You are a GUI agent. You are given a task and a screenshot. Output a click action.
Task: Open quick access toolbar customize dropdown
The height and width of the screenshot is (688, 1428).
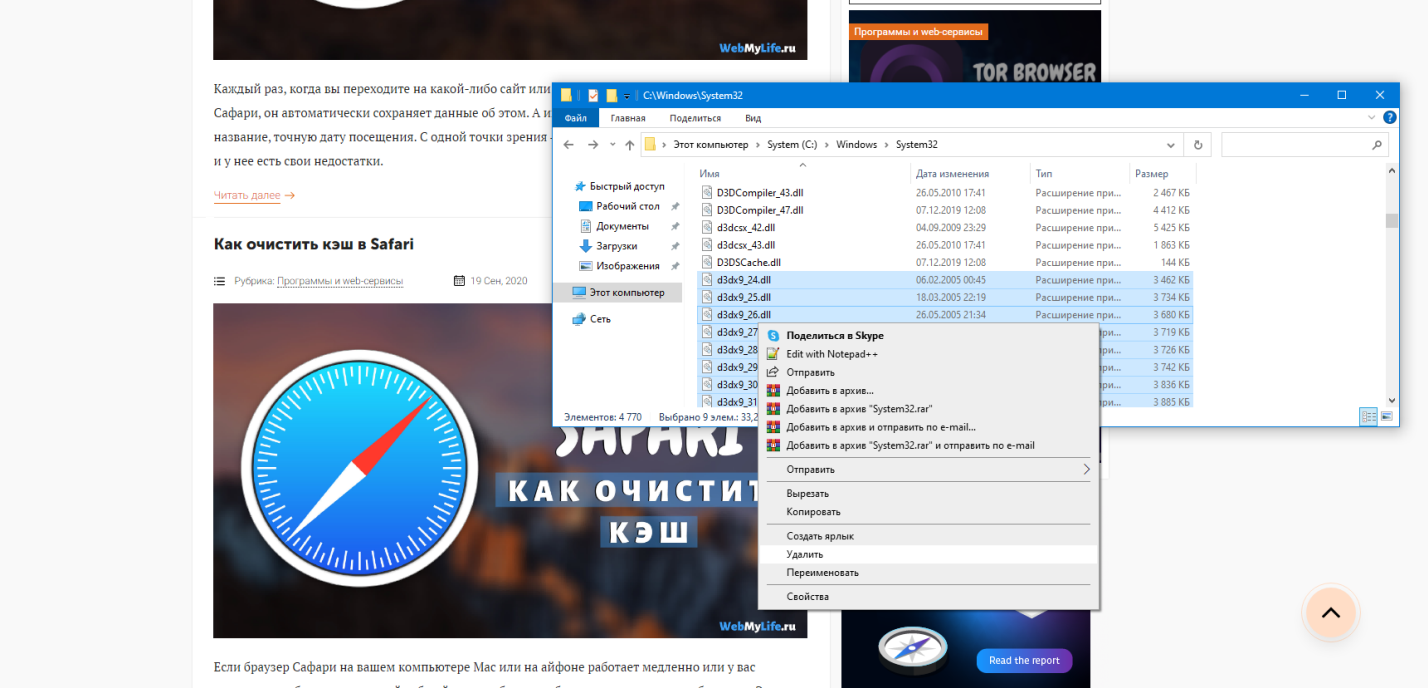pyautogui.click(x=627, y=96)
